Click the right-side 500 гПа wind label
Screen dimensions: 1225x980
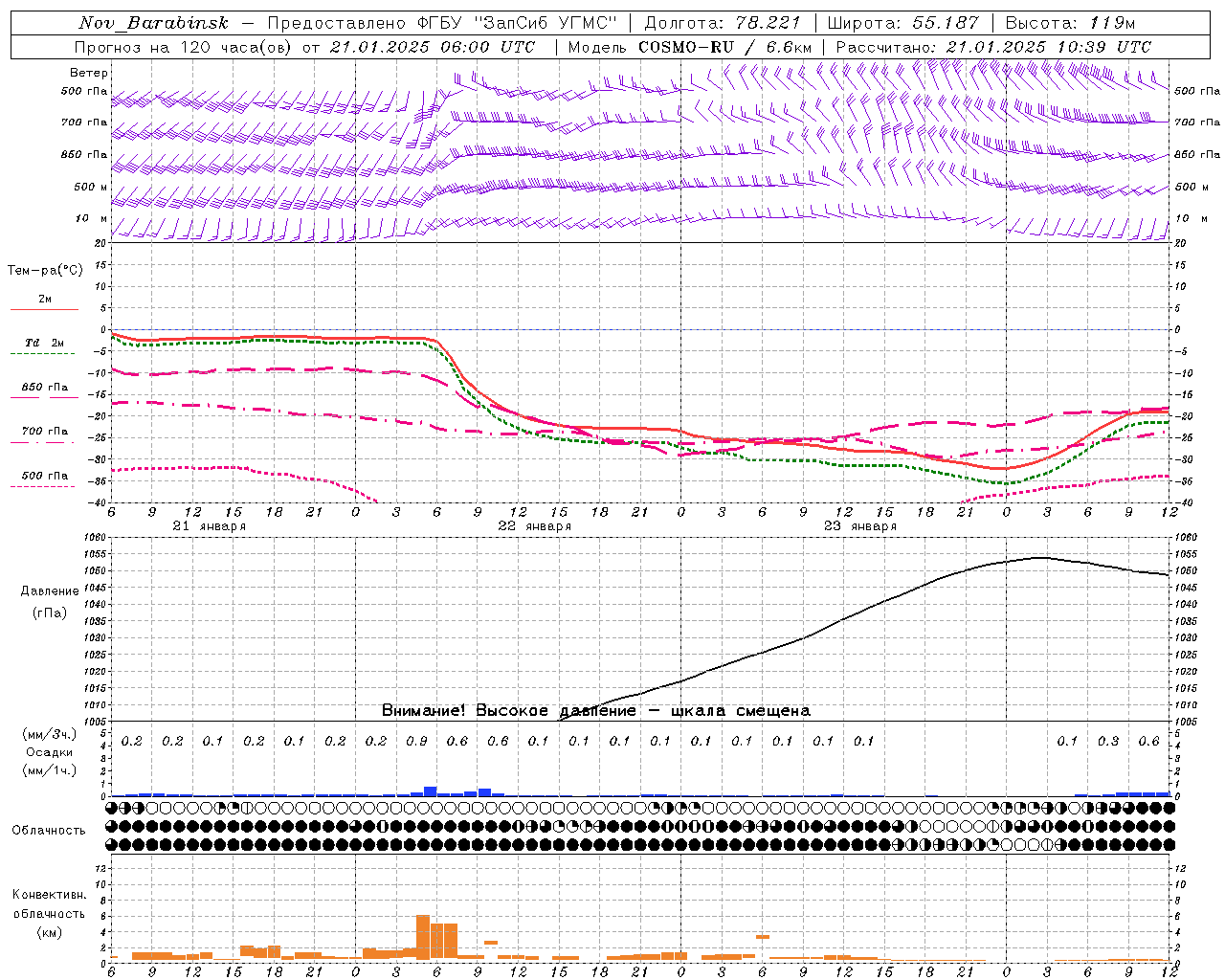coord(1197,91)
